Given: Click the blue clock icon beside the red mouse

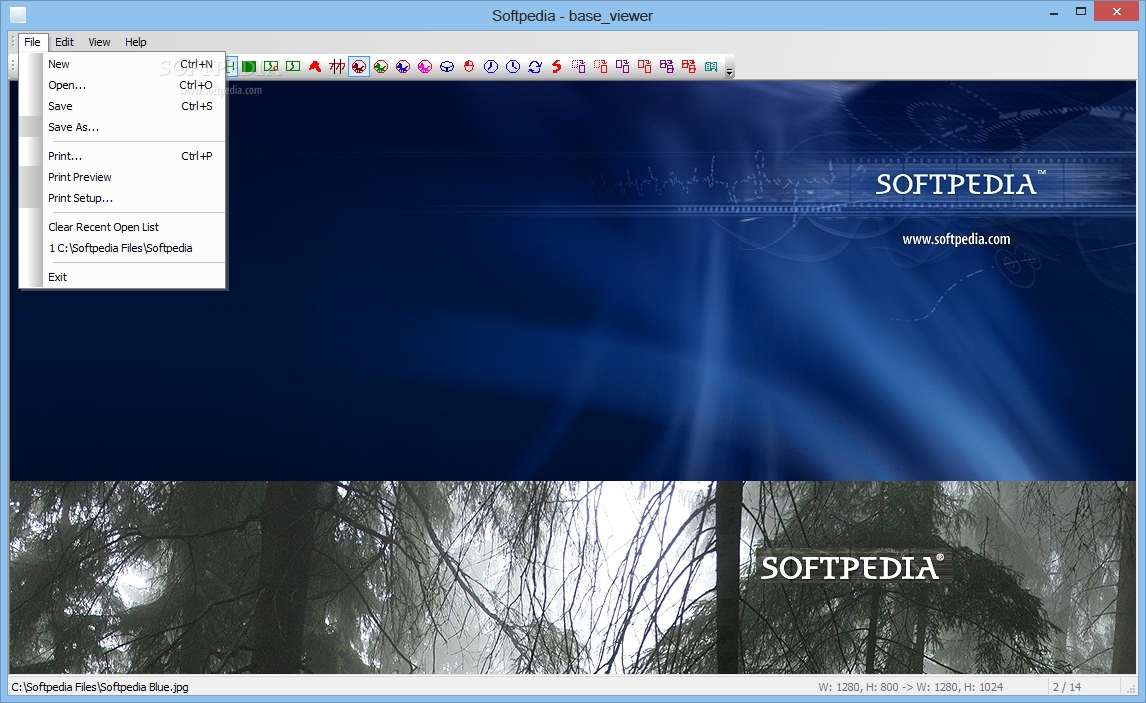Looking at the screenshot, I should [x=491, y=66].
